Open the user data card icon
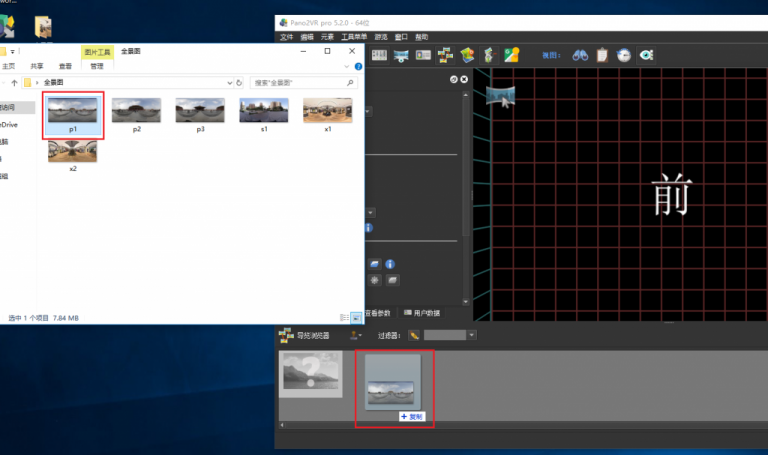 tap(423, 55)
